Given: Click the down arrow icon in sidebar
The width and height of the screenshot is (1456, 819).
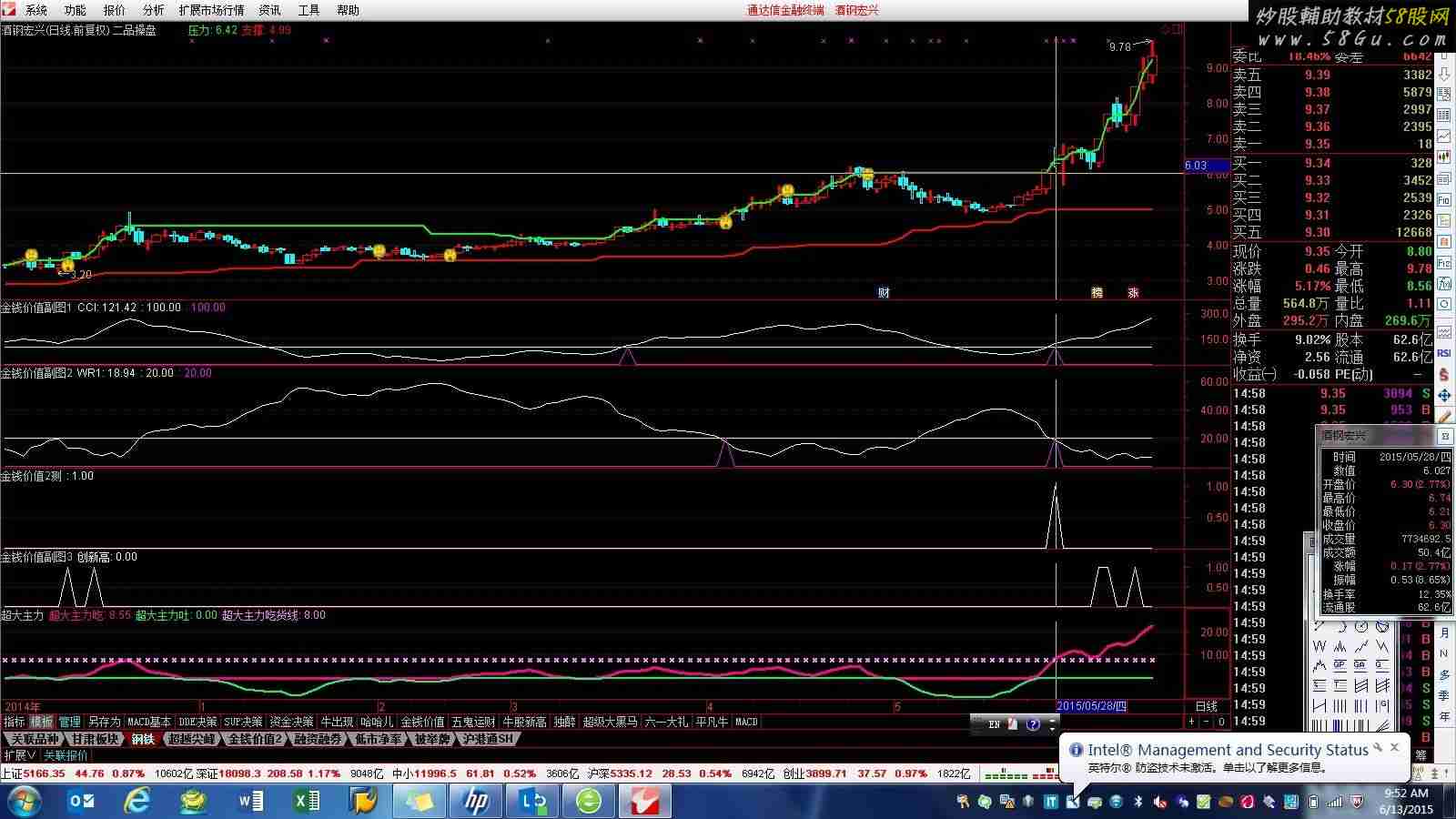Looking at the screenshot, I should (1444, 74).
